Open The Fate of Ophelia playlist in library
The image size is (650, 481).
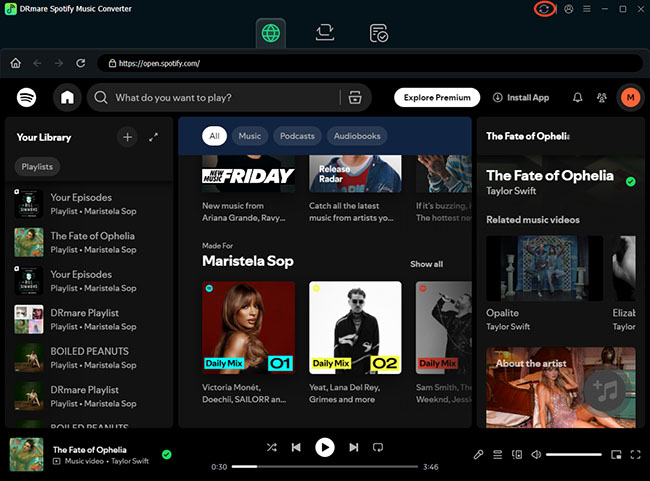coord(89,242)
